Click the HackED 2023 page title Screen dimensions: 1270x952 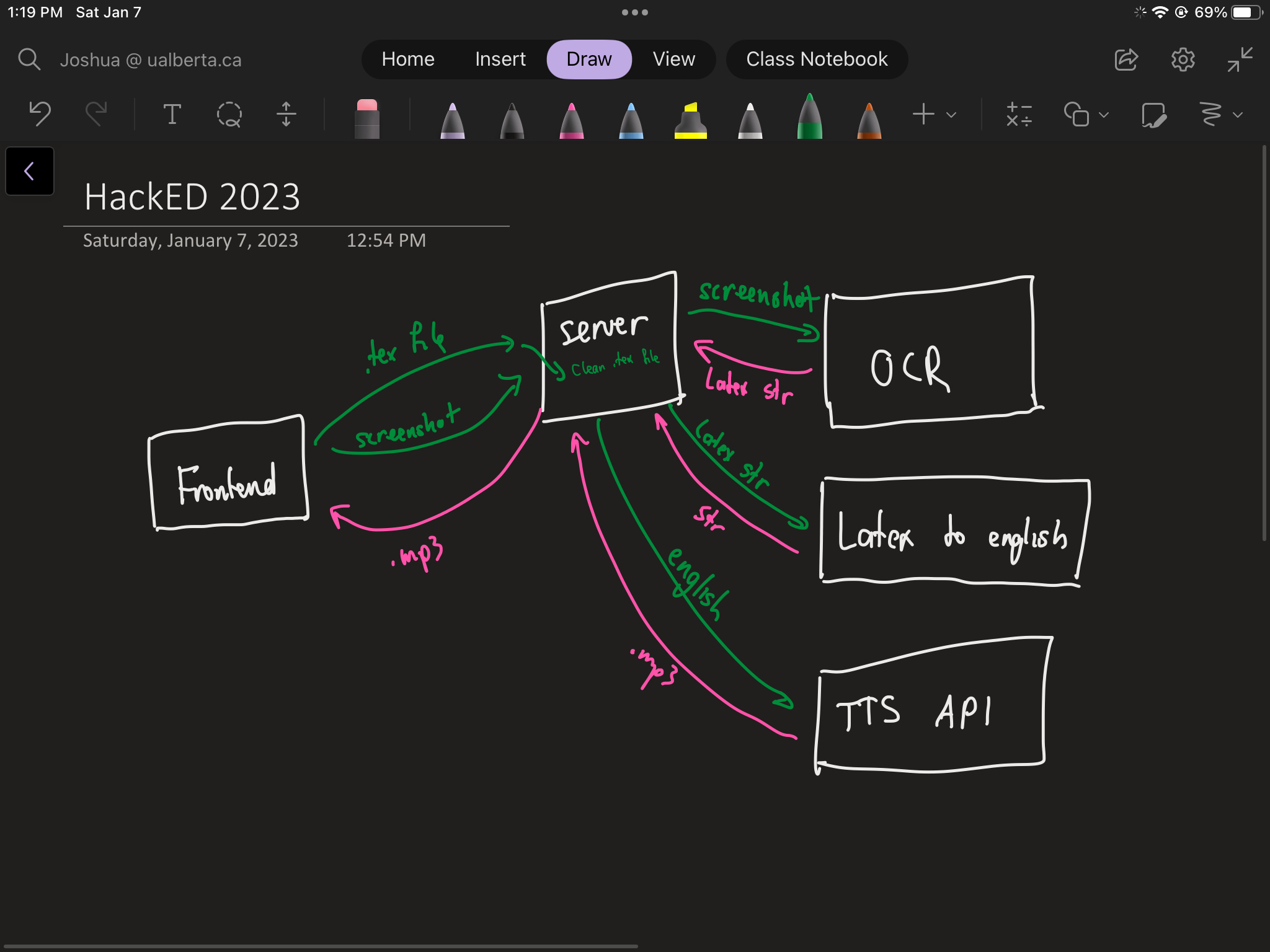[192, 197]
